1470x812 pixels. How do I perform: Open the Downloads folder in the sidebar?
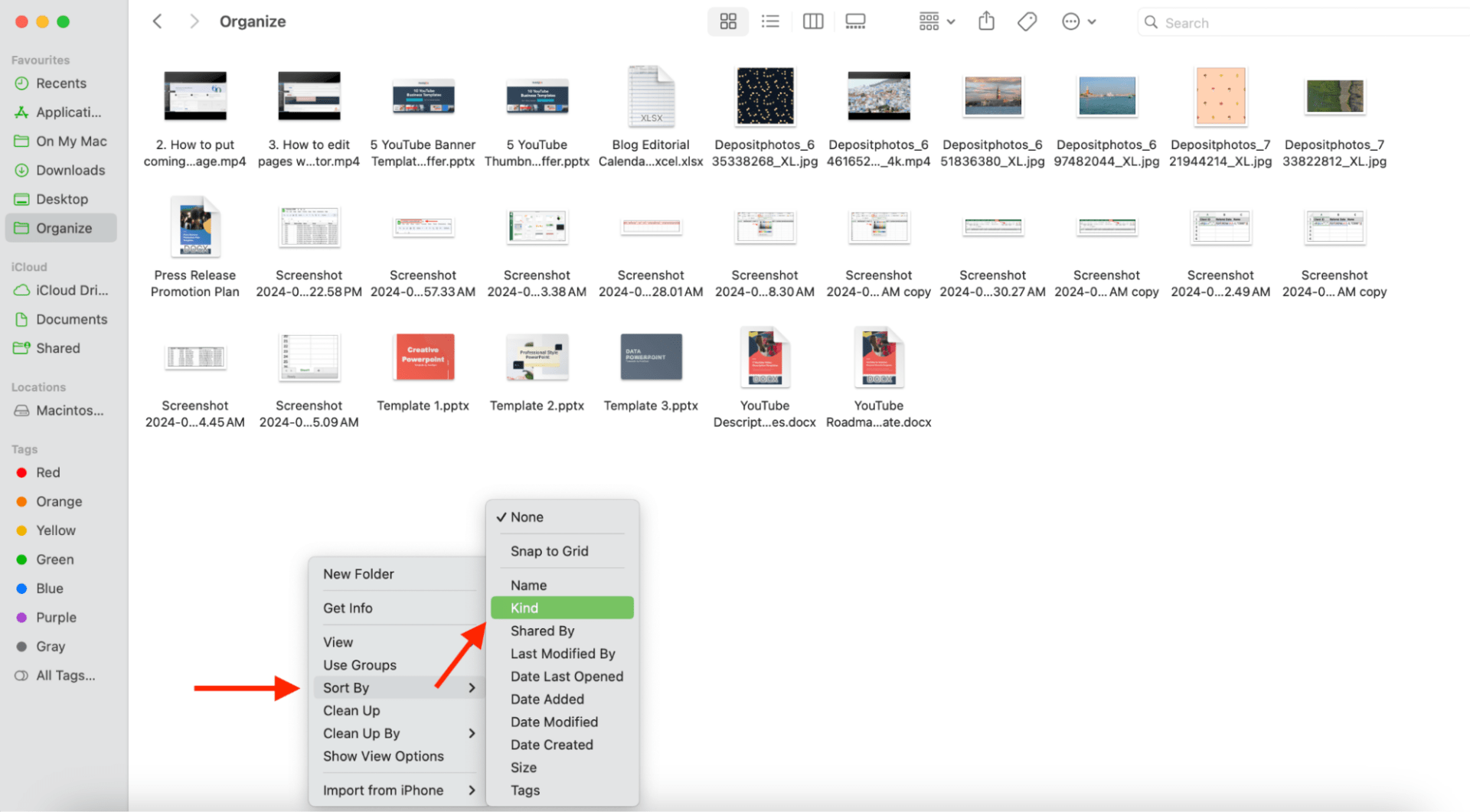coord(70,170)
